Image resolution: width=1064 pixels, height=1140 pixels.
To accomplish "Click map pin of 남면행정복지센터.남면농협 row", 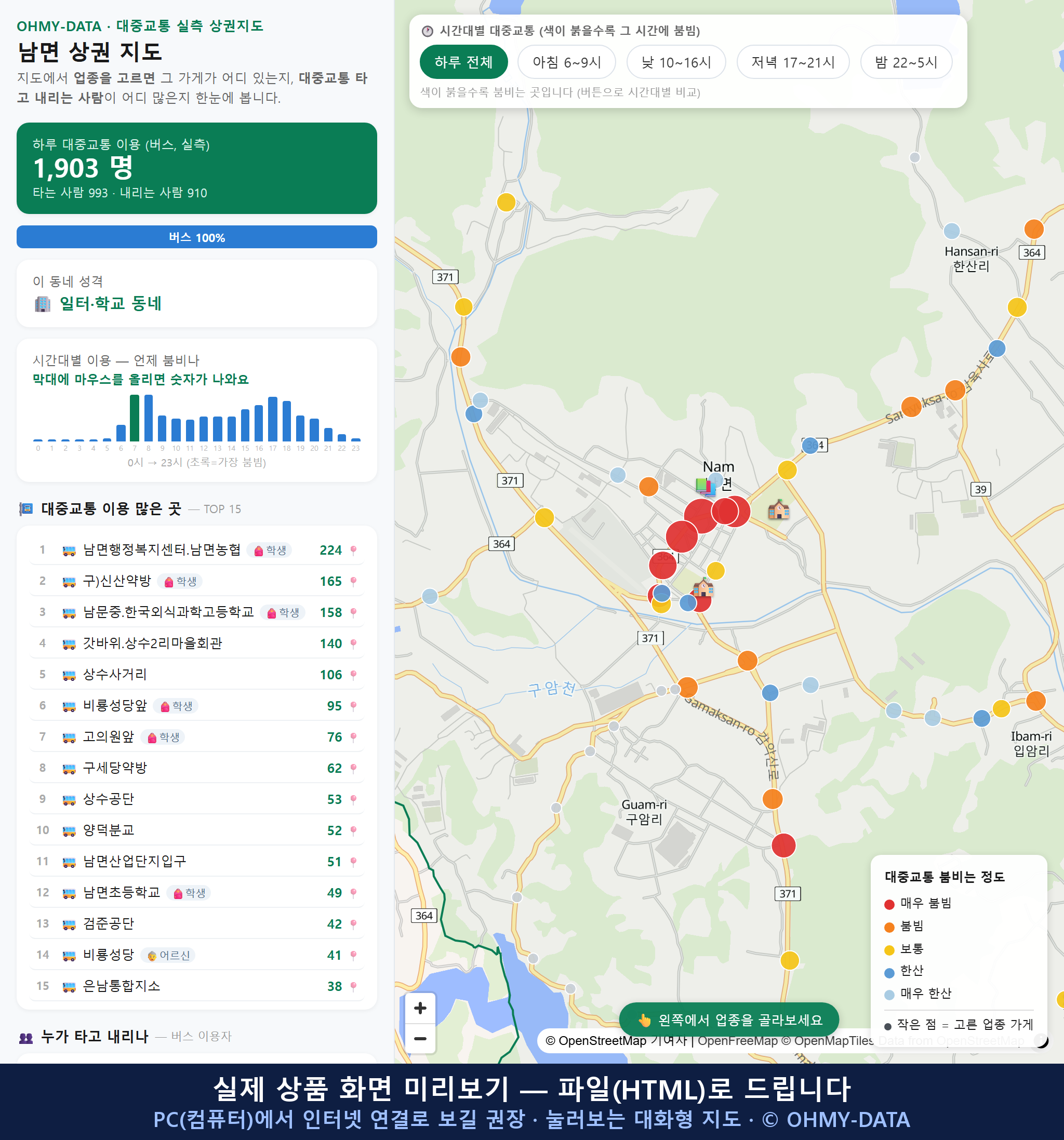I will tap(353, 551).
